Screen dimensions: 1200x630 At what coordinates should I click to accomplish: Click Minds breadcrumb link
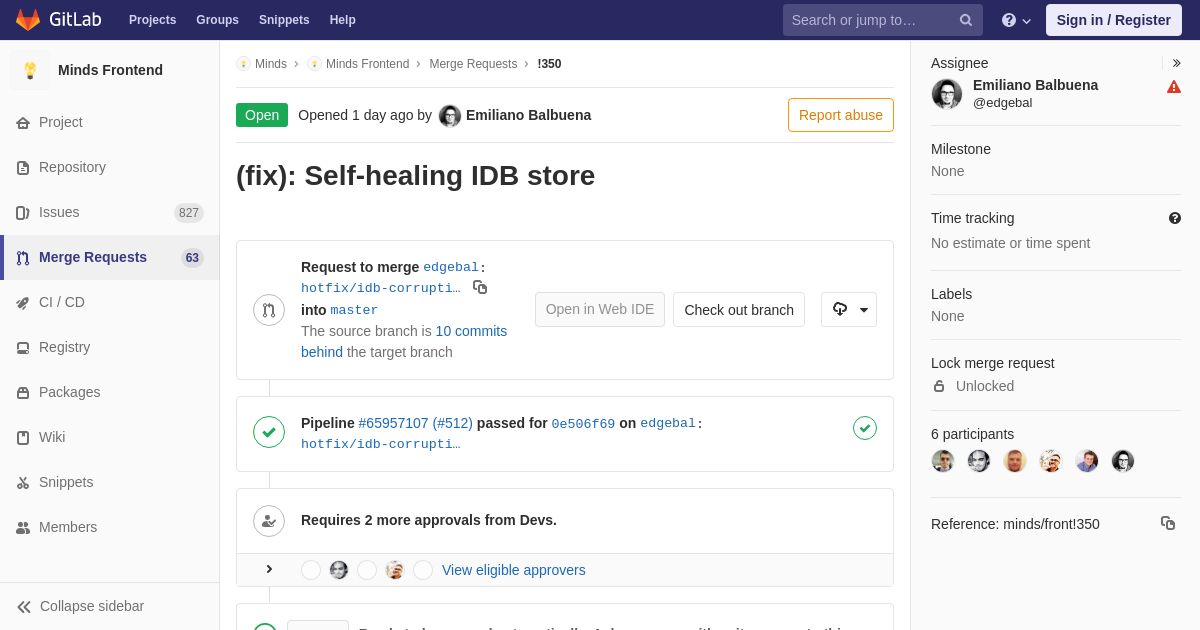(271, 64)
